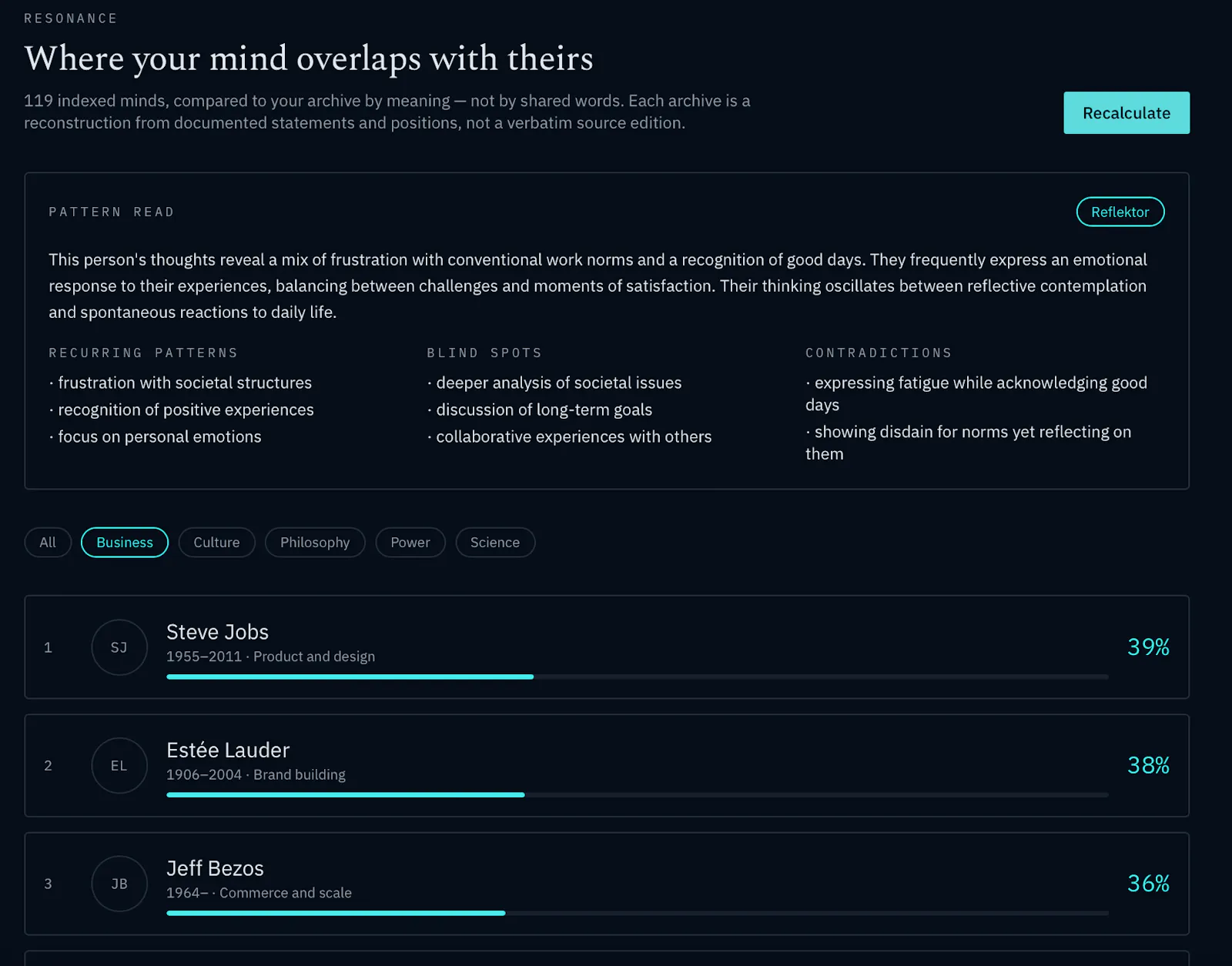Open Steve Jobs's SJ avatar

click(119, 647)
